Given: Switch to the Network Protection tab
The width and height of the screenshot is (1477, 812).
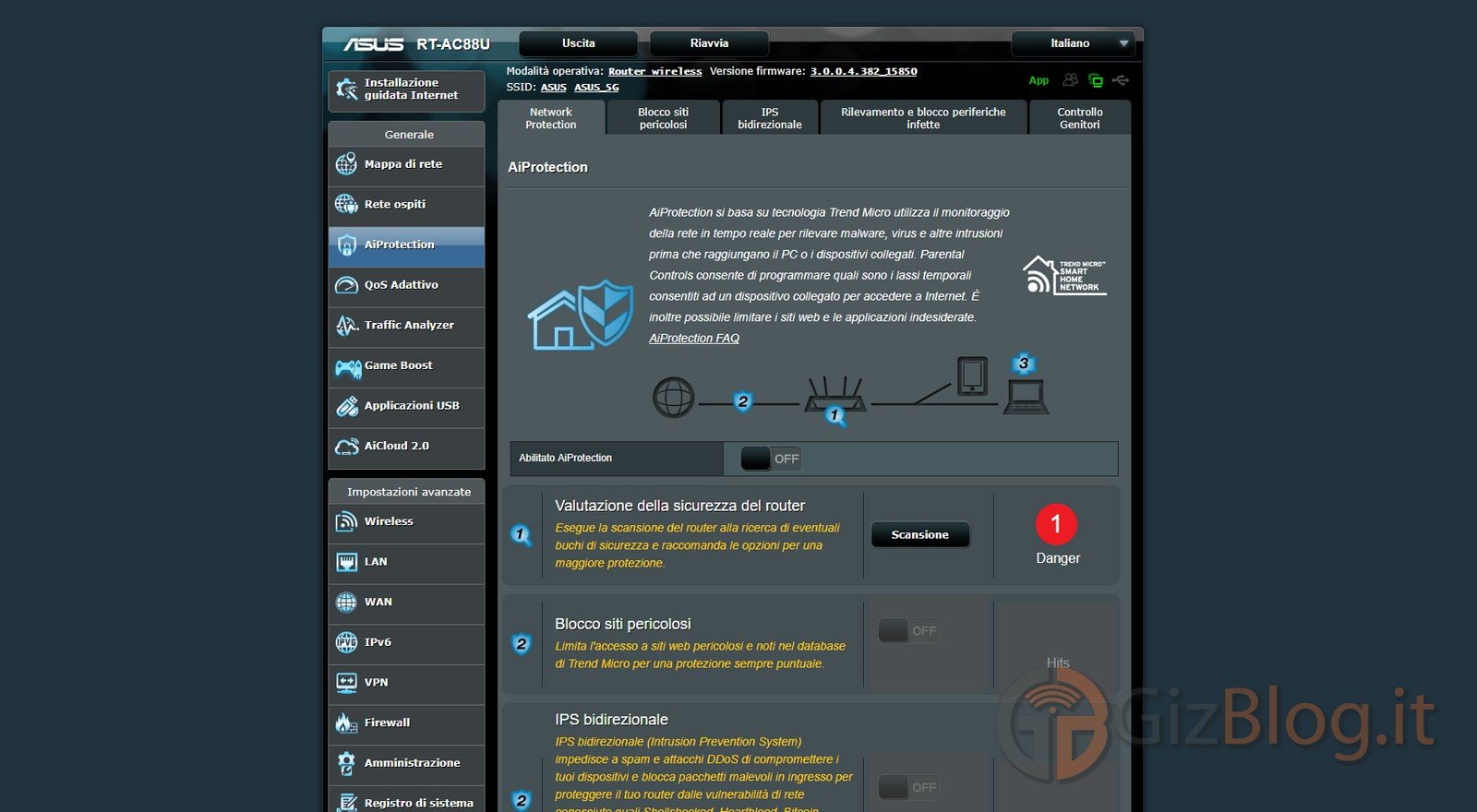Looking at the screenshot, I should [x=551, y=118].
